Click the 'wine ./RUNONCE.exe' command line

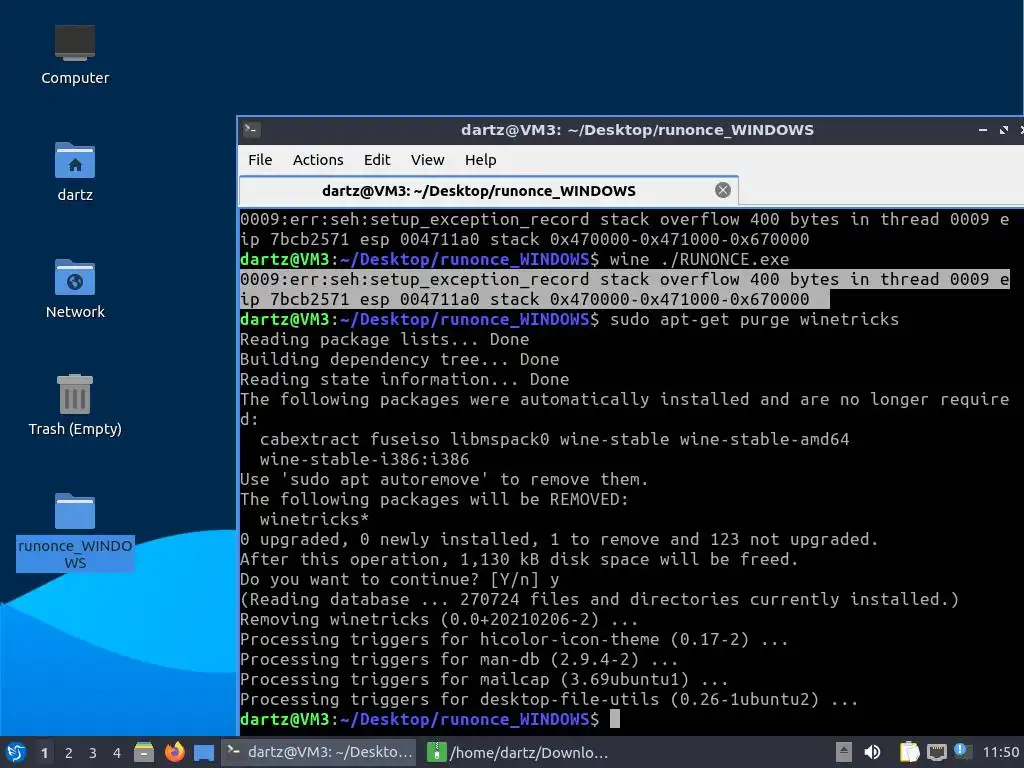(x=699, y=259)
